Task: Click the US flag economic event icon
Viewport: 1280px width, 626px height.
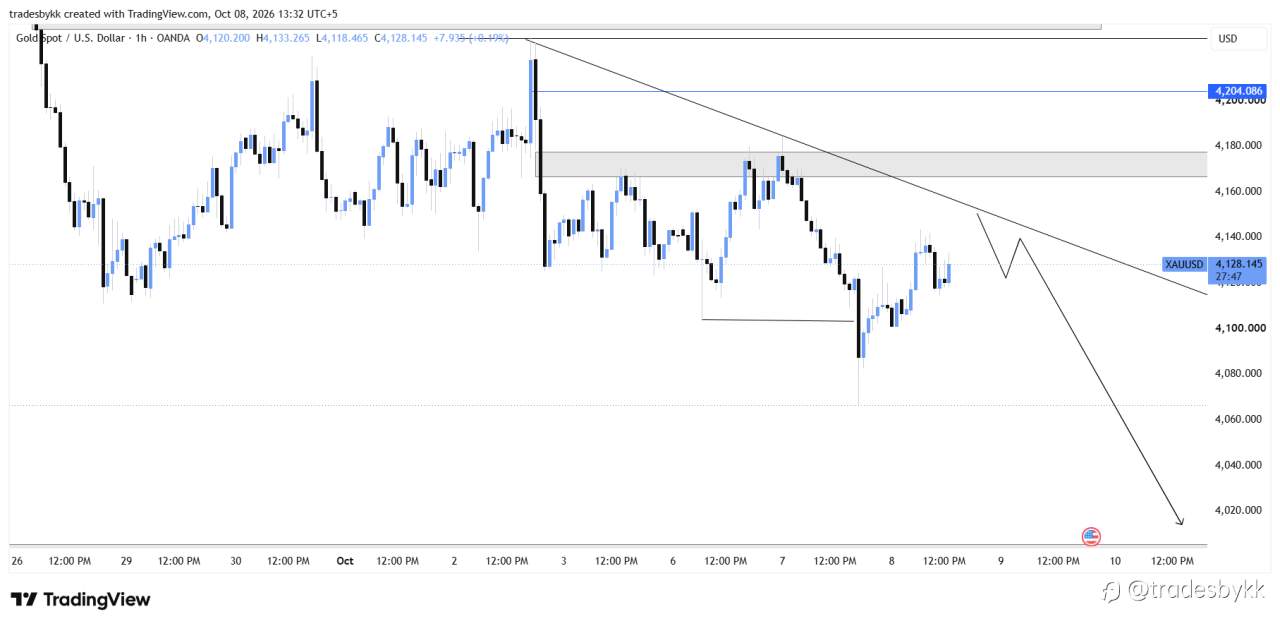Action: (x=1091, y=536)
